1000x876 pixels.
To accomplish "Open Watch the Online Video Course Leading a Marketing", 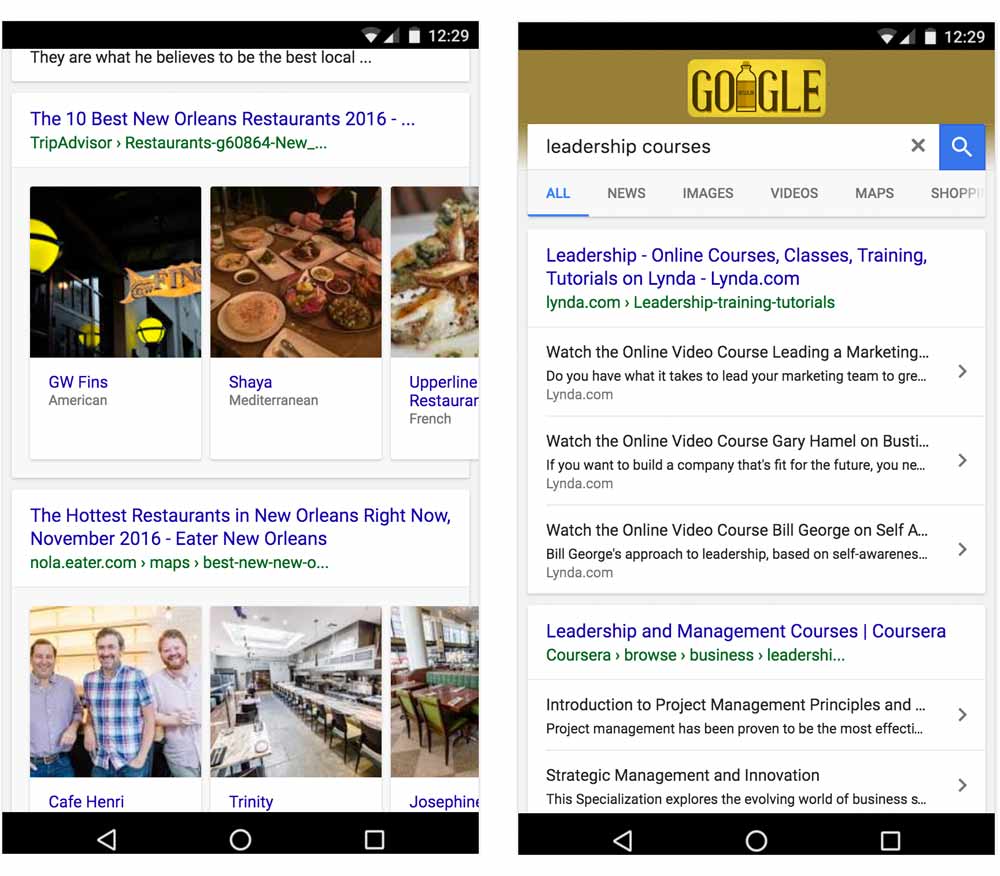I will tap(756, 372).
